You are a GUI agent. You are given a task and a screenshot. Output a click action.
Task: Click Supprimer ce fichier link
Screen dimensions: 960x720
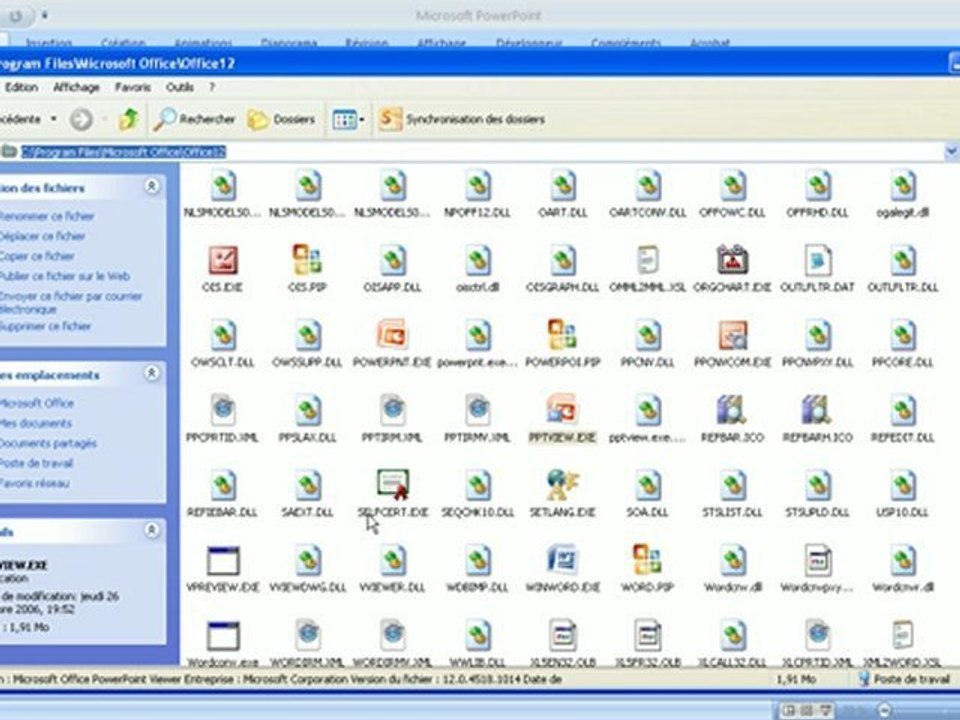pos(45,326)
